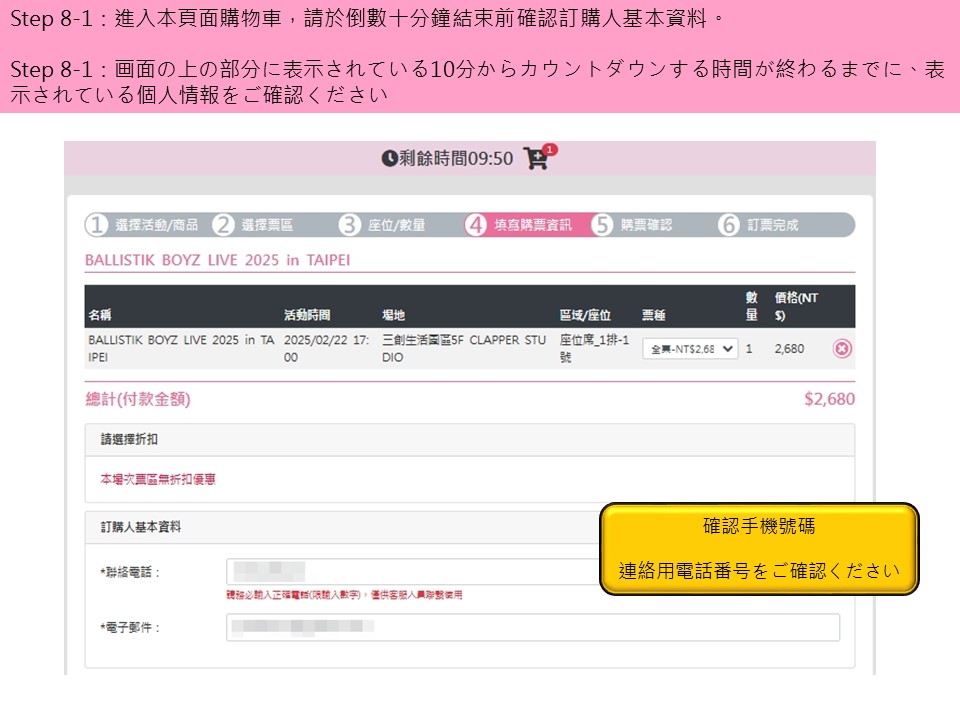Click the 本場次票區無折扣優惠 notice text
Screen dimensions: 960x720
click(158, 480)
